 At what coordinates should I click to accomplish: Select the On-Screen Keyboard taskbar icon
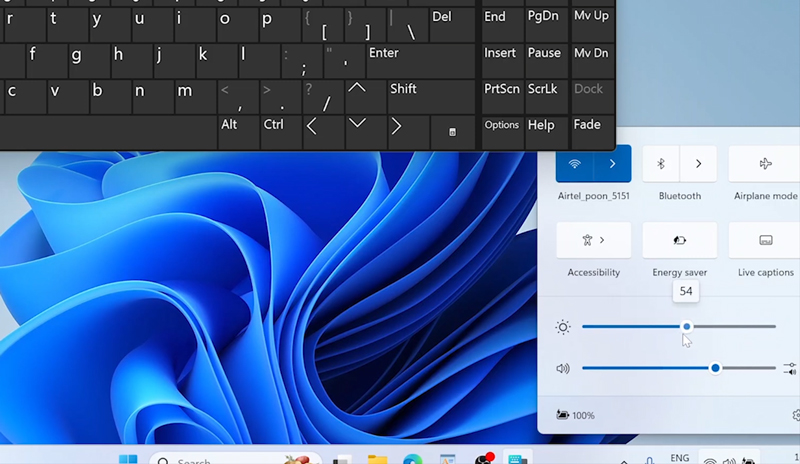518,458
